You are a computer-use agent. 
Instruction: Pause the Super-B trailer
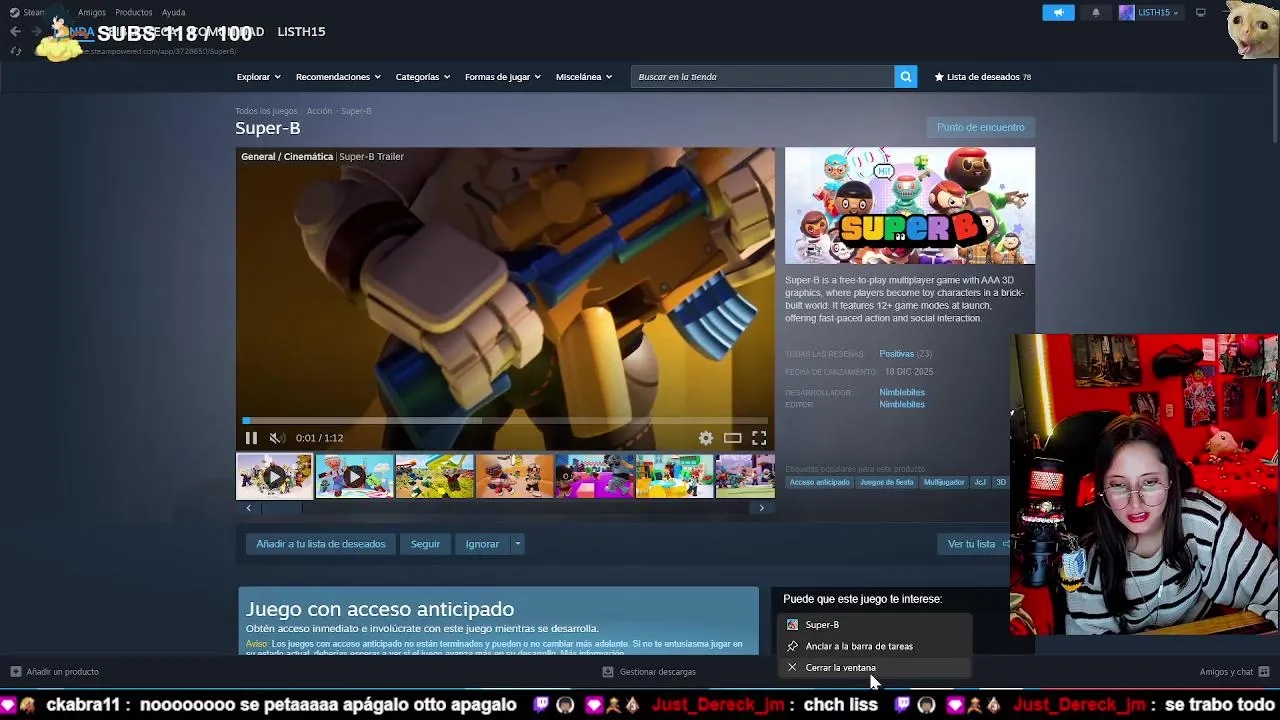251,438
